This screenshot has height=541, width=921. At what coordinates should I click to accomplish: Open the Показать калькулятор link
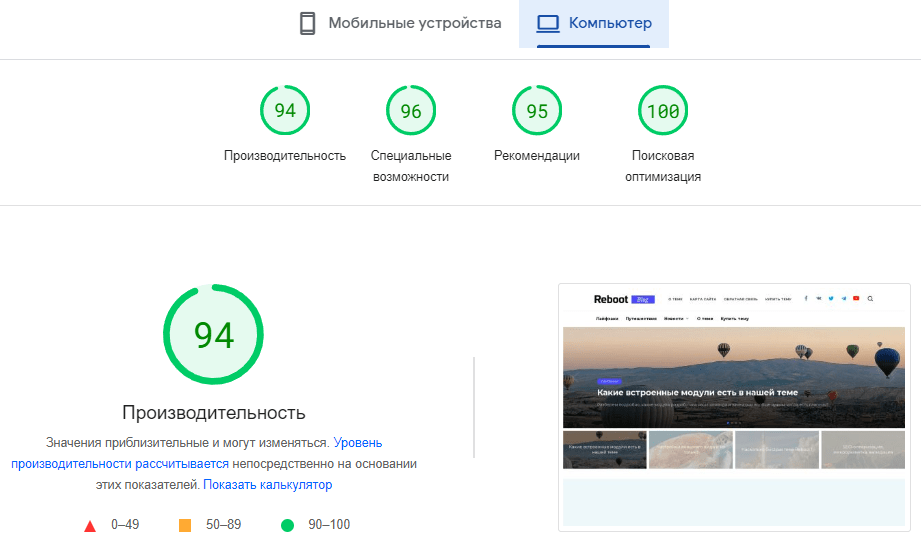tap(267, 485)
